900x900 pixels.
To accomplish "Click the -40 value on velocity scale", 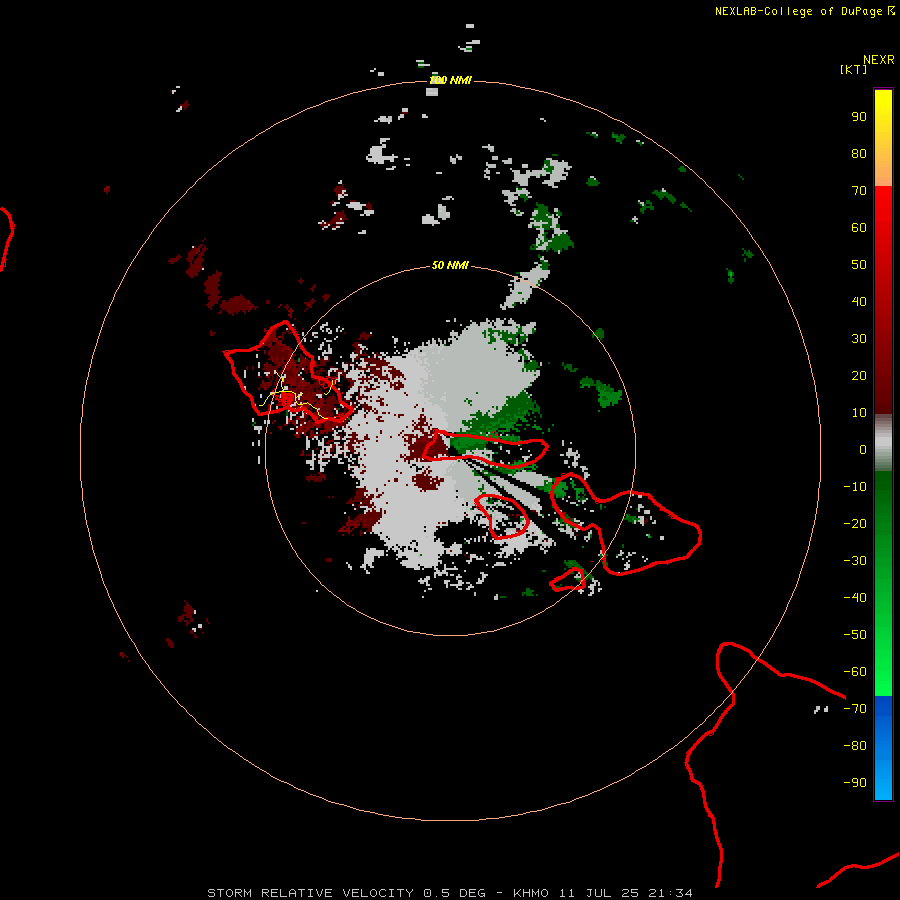I will tap(855, 598).
